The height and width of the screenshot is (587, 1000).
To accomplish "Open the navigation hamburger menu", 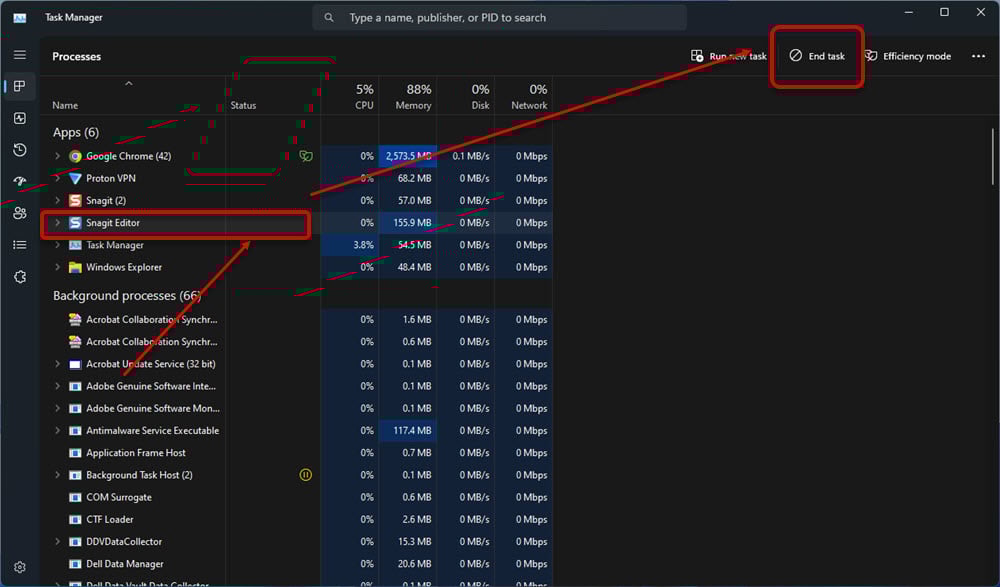I will pos(20,55).
